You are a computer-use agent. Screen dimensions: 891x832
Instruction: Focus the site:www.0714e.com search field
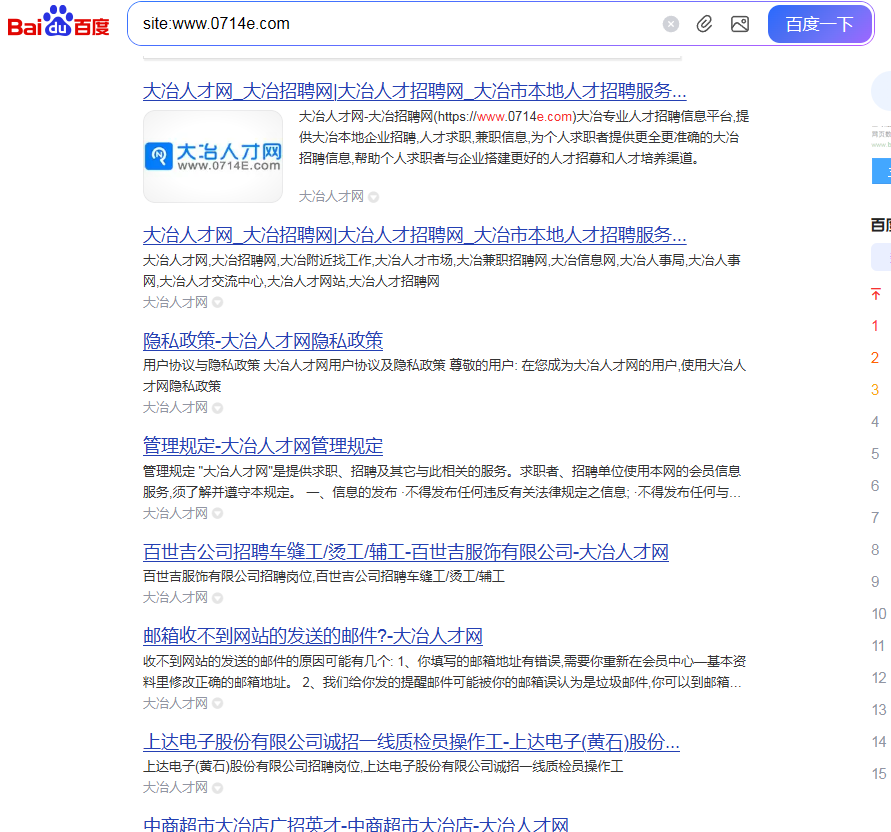point(398,24)
